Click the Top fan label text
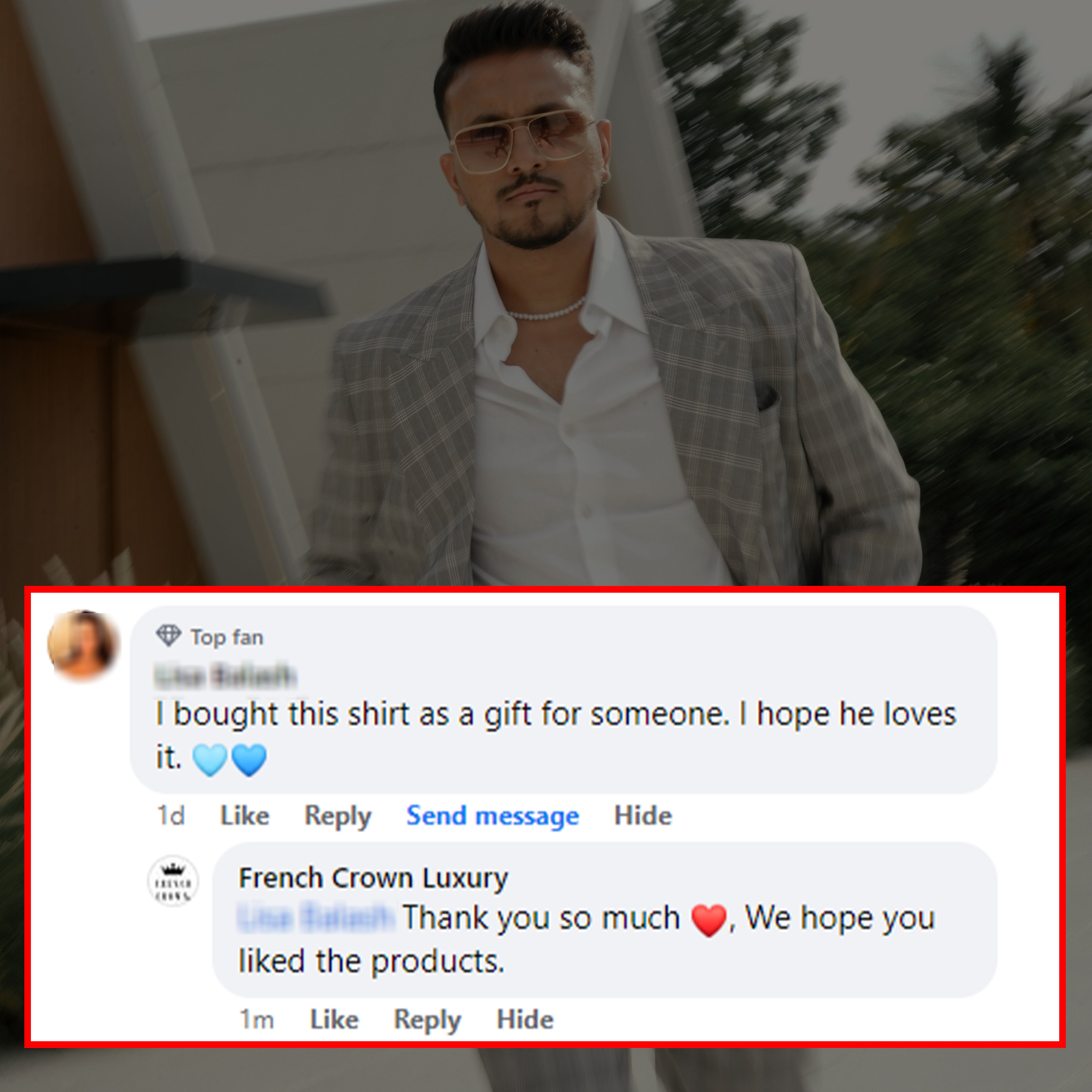Viewport: 1092px width, 1092px height. tap(227, 637)
